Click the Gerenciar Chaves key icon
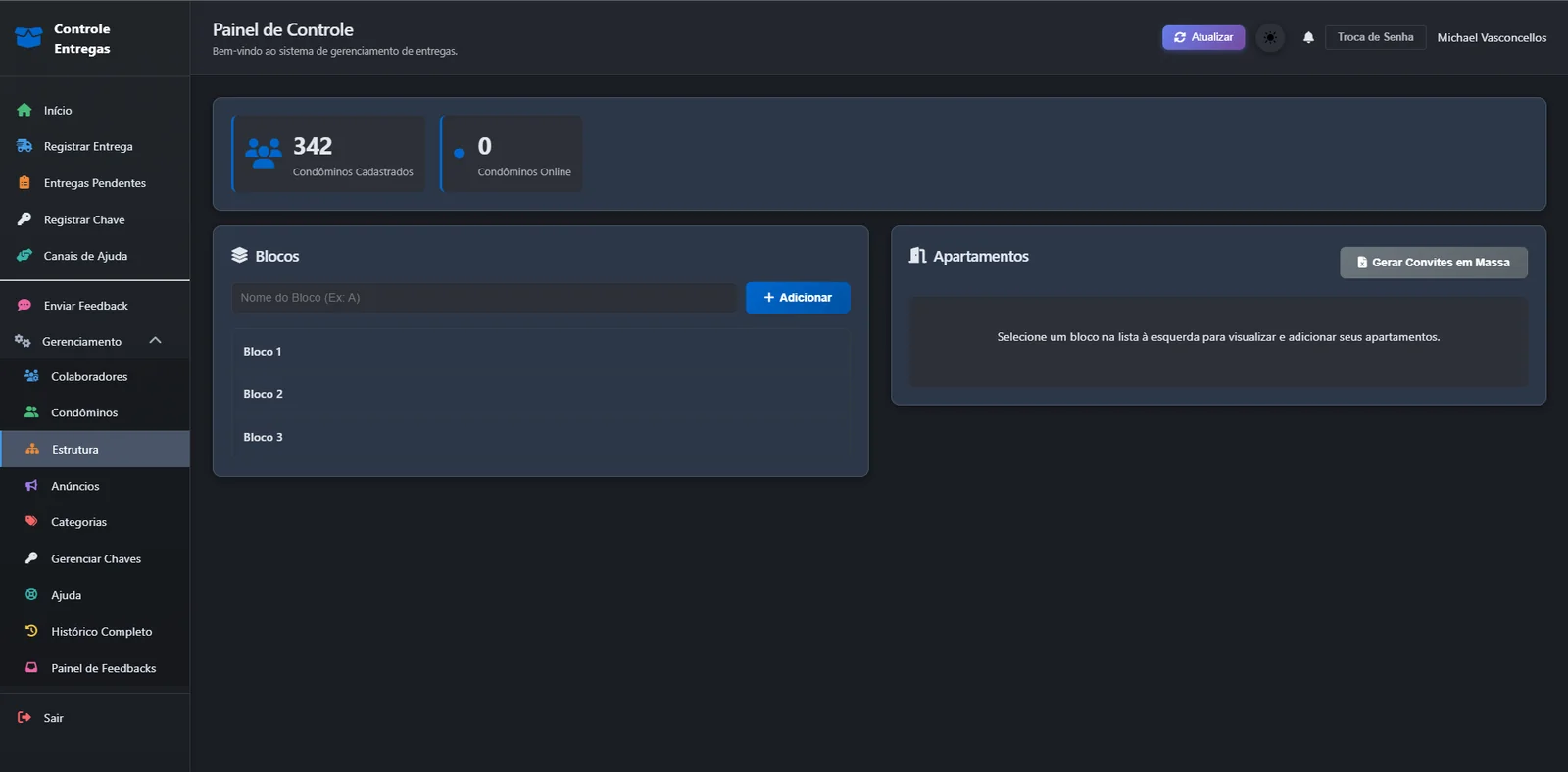Image resolution: width=1568 pixels, height=772 pixels. pos(31,558)
